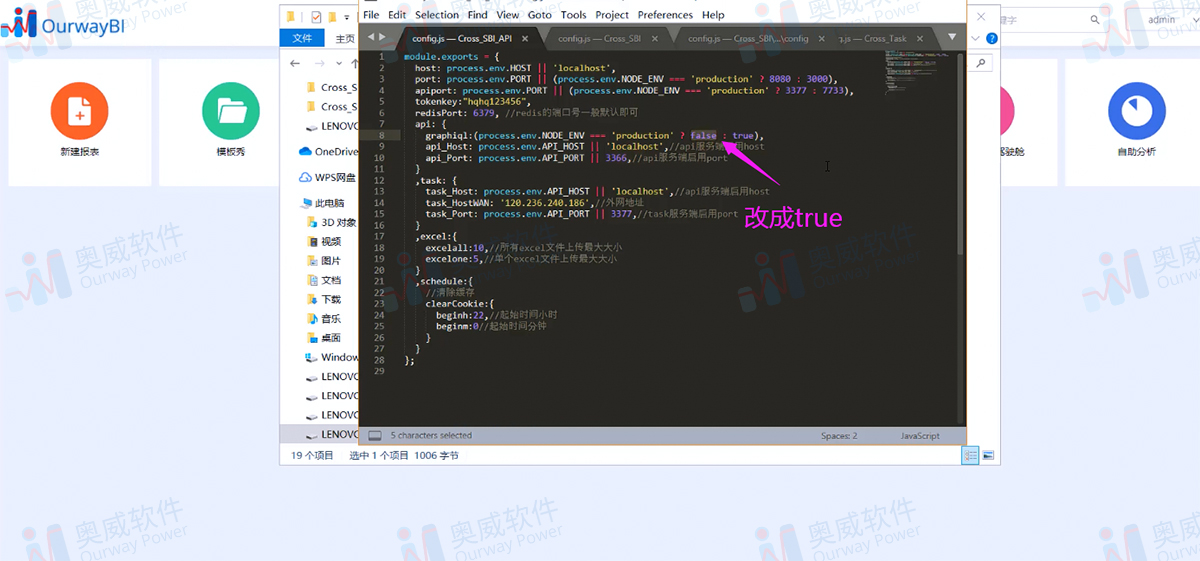Screen dimensions: 1200x561
Task: Click the Explorer search magnifier icon
Action: click(x=981, y=63)
